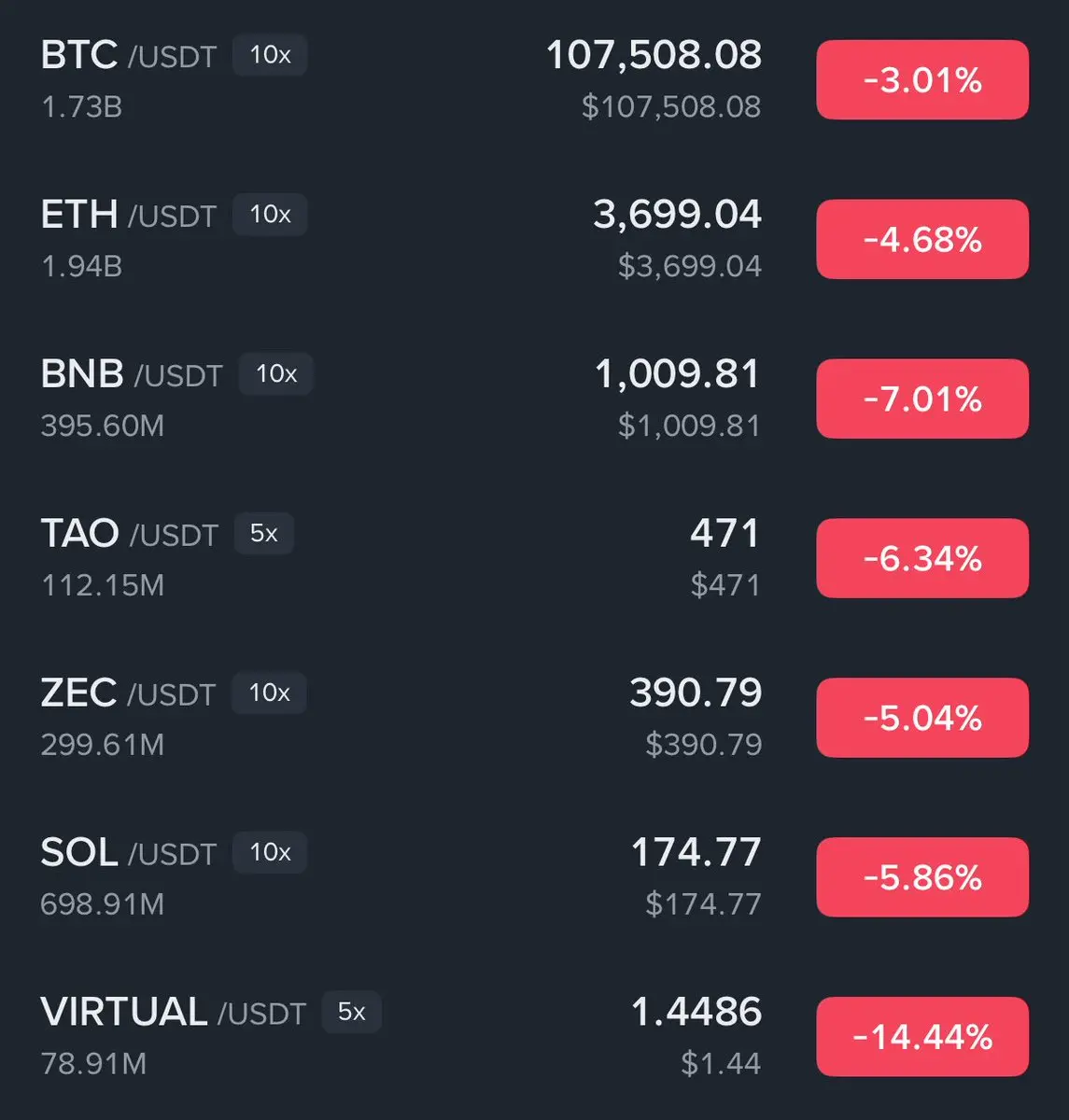This screenshot has height=1120, width=1069.
Task: Tap the -6.34% TAO change button
Action: click(922, 558)
